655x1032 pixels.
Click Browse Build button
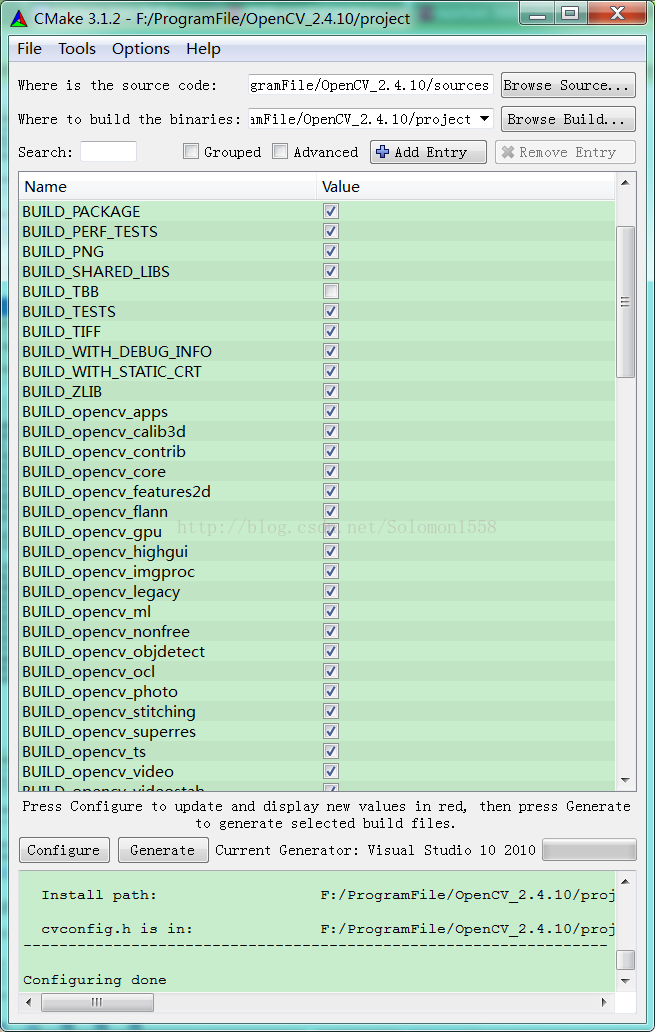click(567, 119)
